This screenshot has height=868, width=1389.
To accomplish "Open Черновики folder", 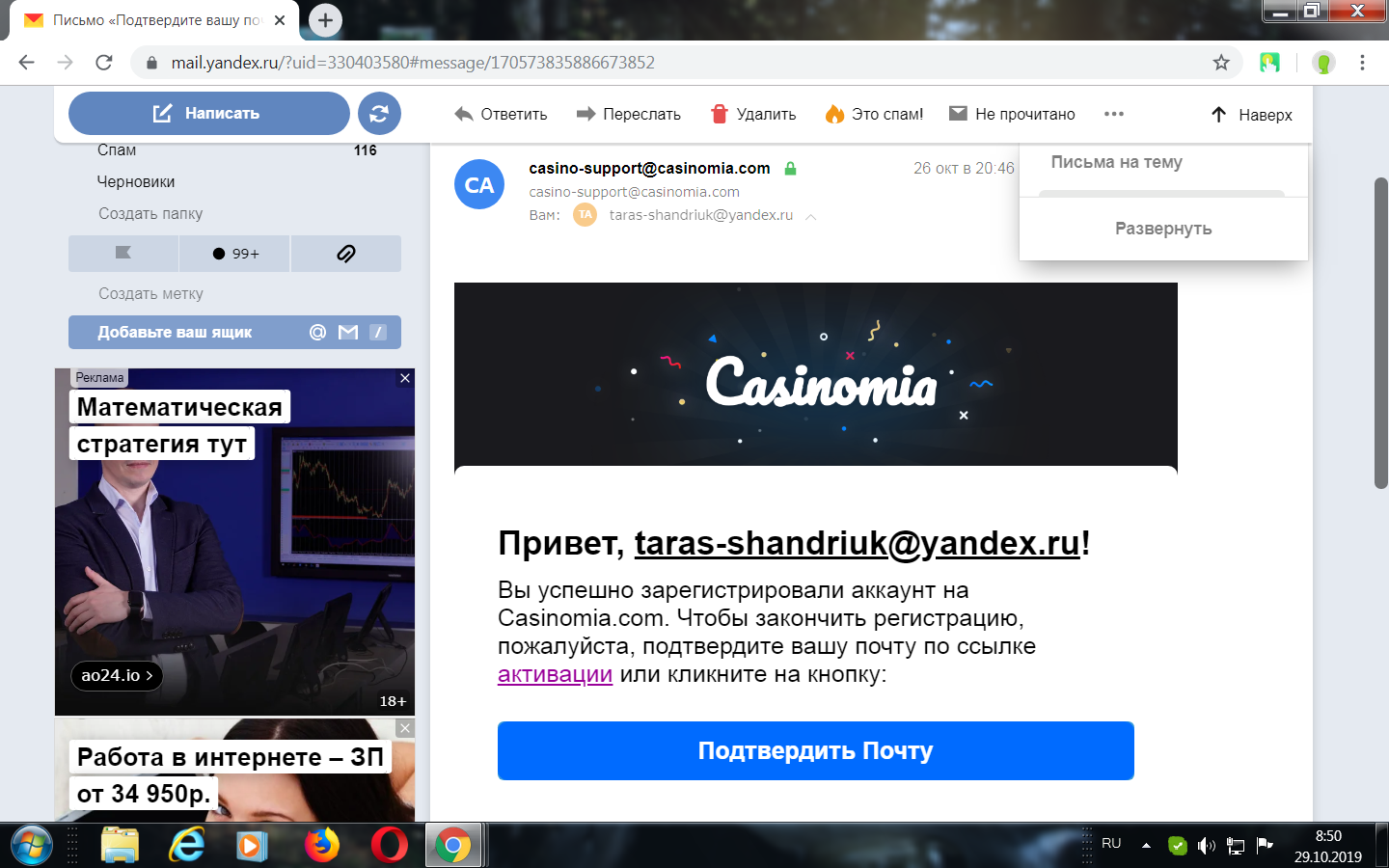I will point(136,181).
